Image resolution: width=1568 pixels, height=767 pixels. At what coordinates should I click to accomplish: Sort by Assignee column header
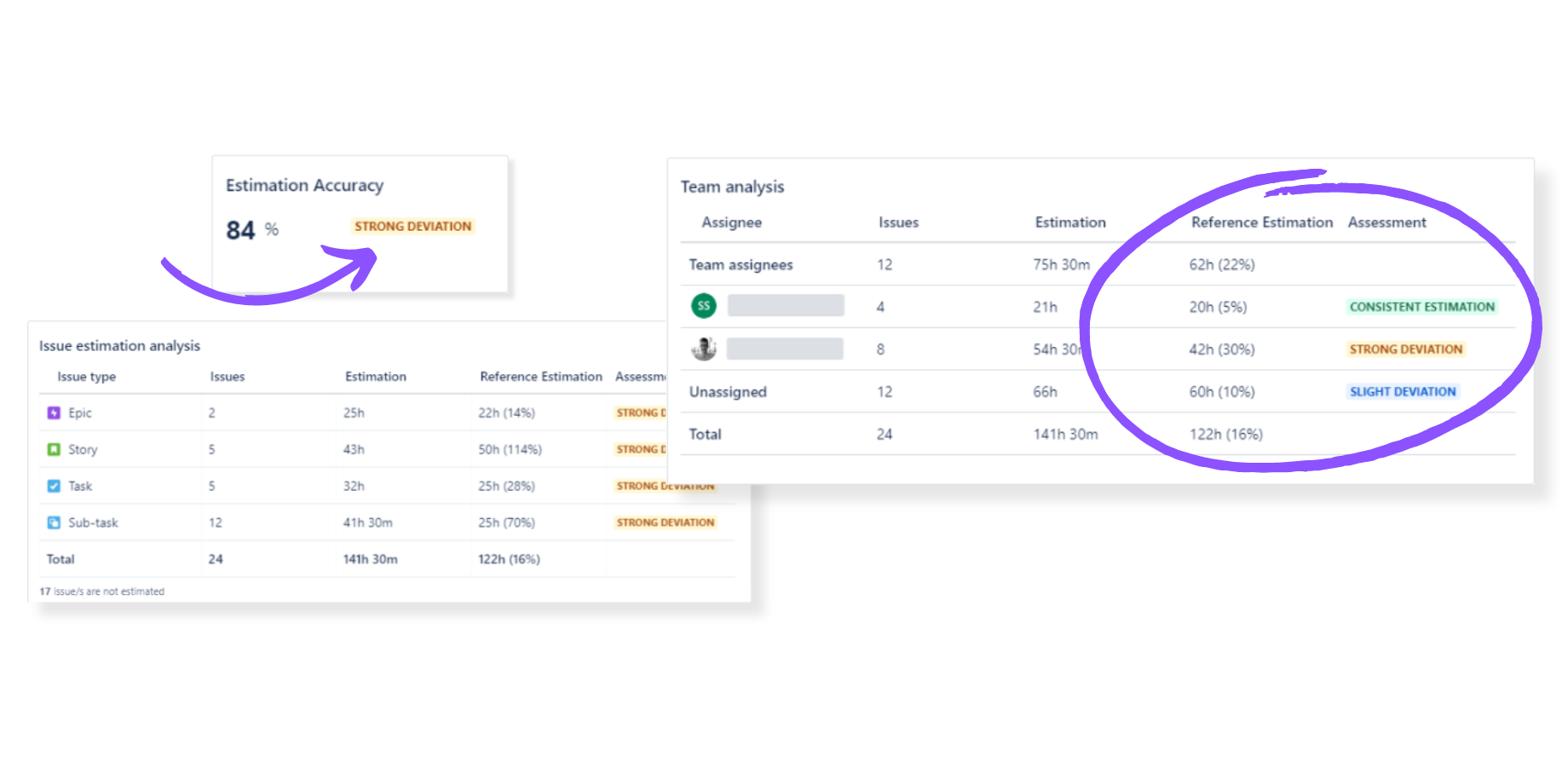[731, 222]
